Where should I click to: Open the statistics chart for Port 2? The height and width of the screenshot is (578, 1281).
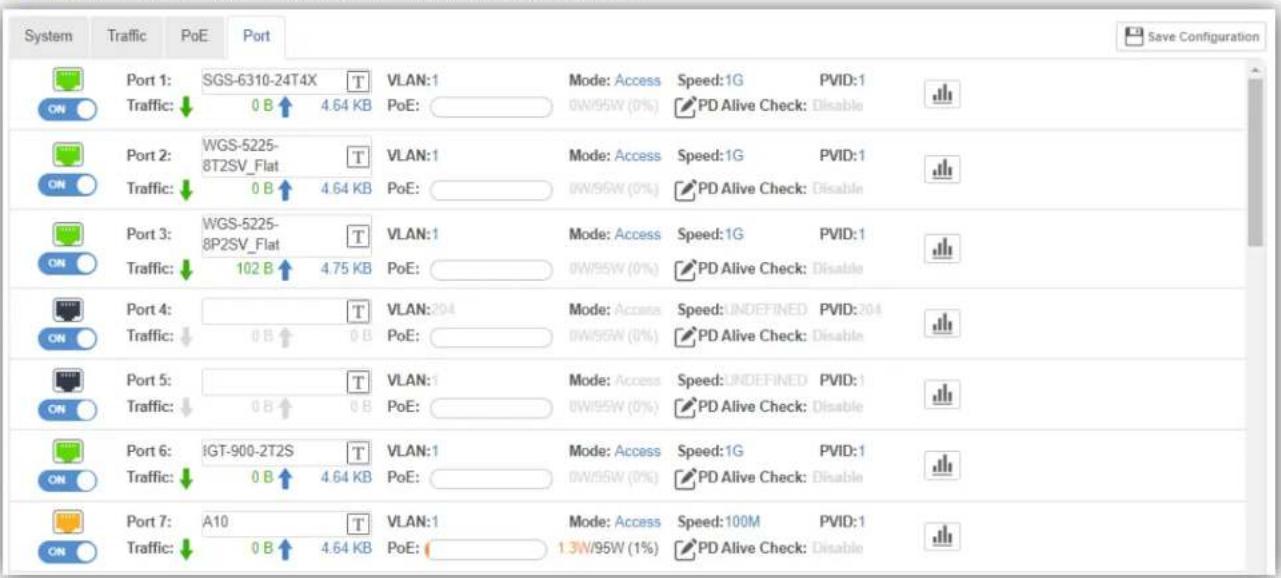point(941,171)
